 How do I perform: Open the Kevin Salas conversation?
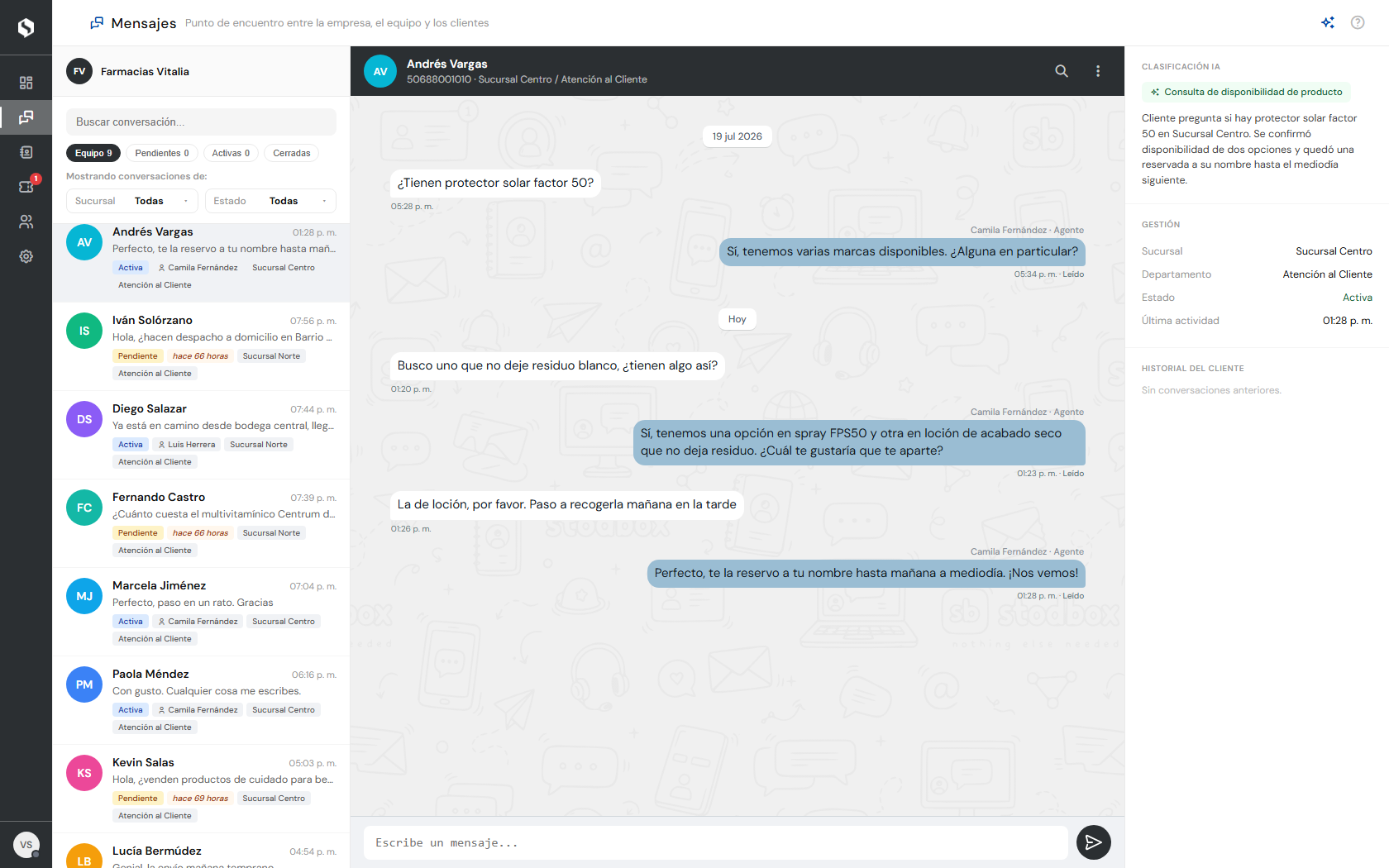coord(201,789)
